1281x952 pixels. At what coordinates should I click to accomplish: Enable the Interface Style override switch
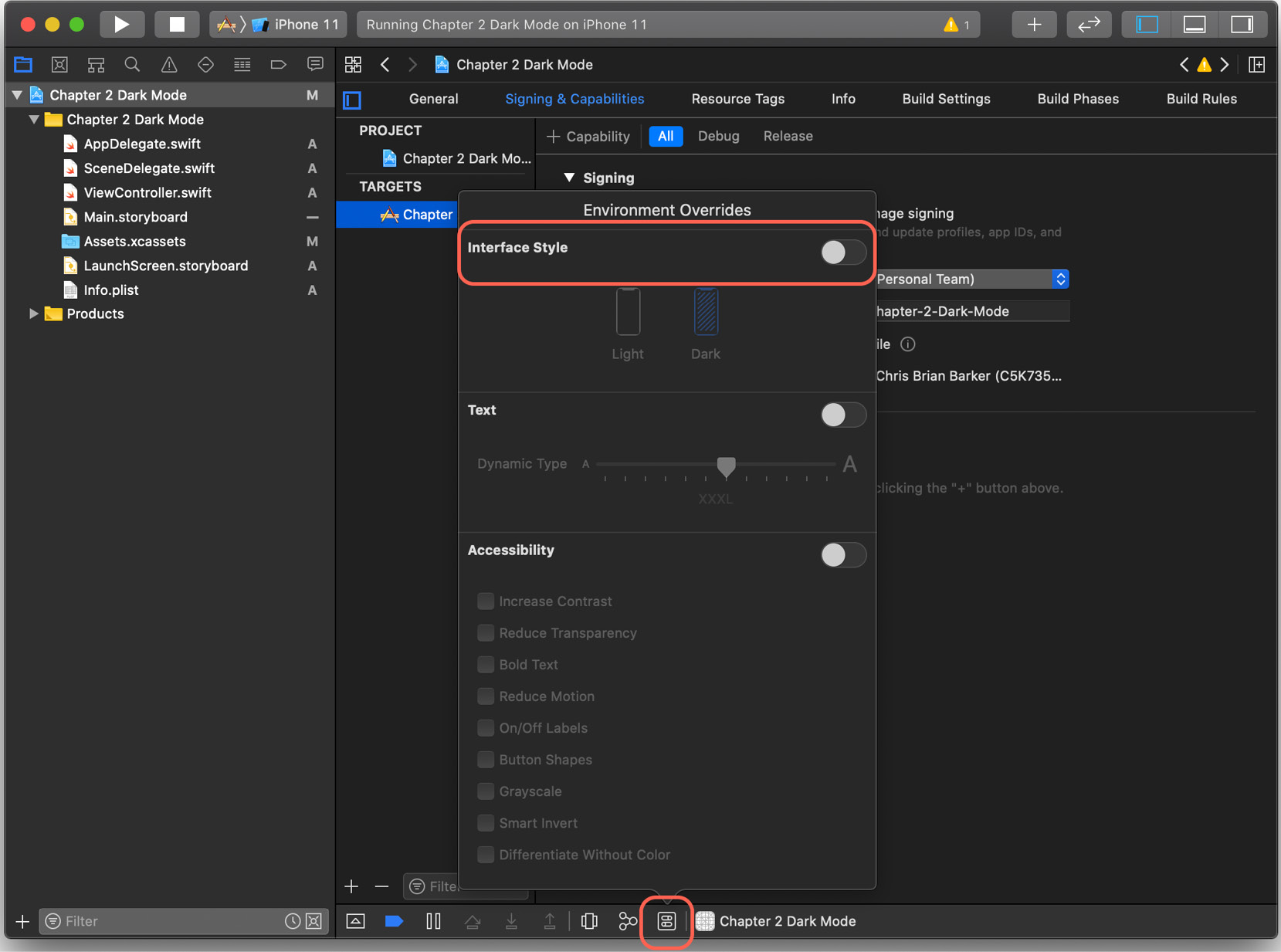[x=843, y=252]
